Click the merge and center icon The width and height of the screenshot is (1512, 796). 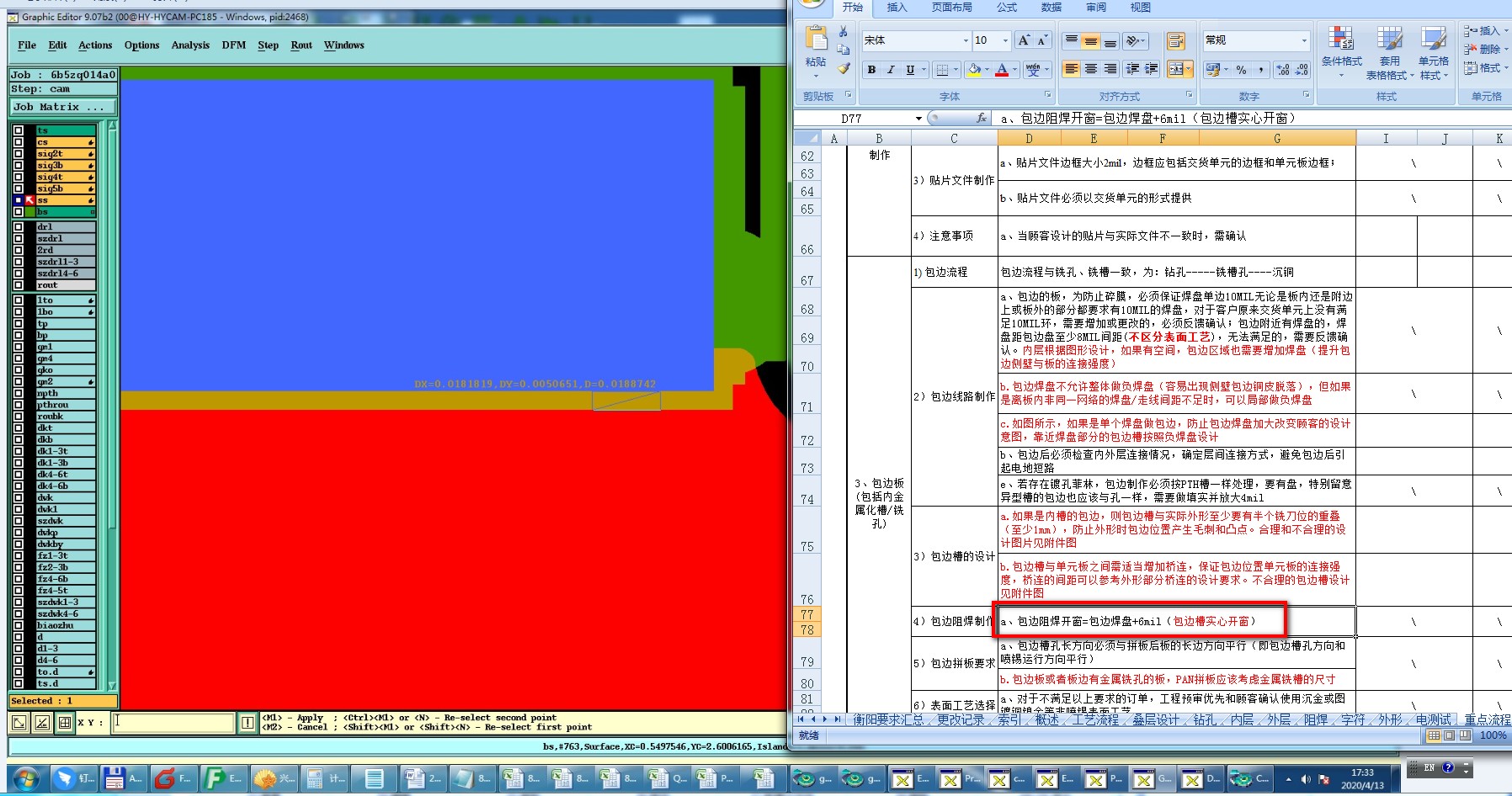(x=1175, y=69)
